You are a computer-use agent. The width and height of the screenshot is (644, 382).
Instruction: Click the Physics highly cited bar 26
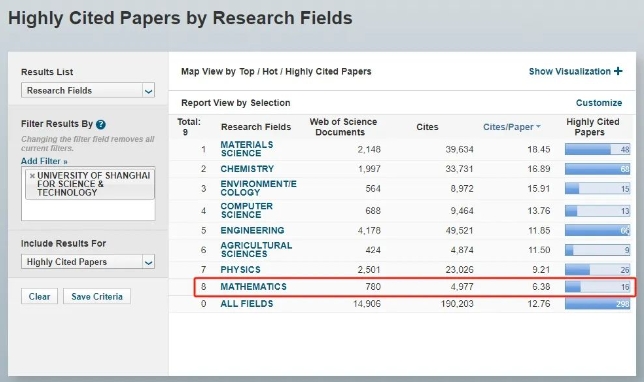[597, 270]
